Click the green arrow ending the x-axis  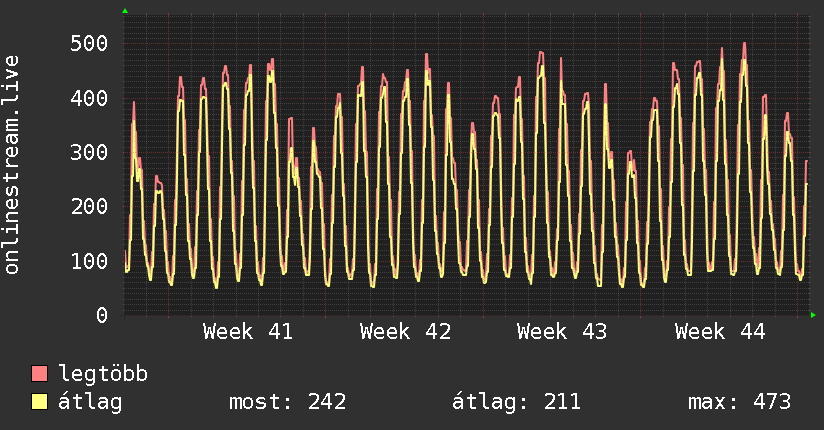click(813, 315)
